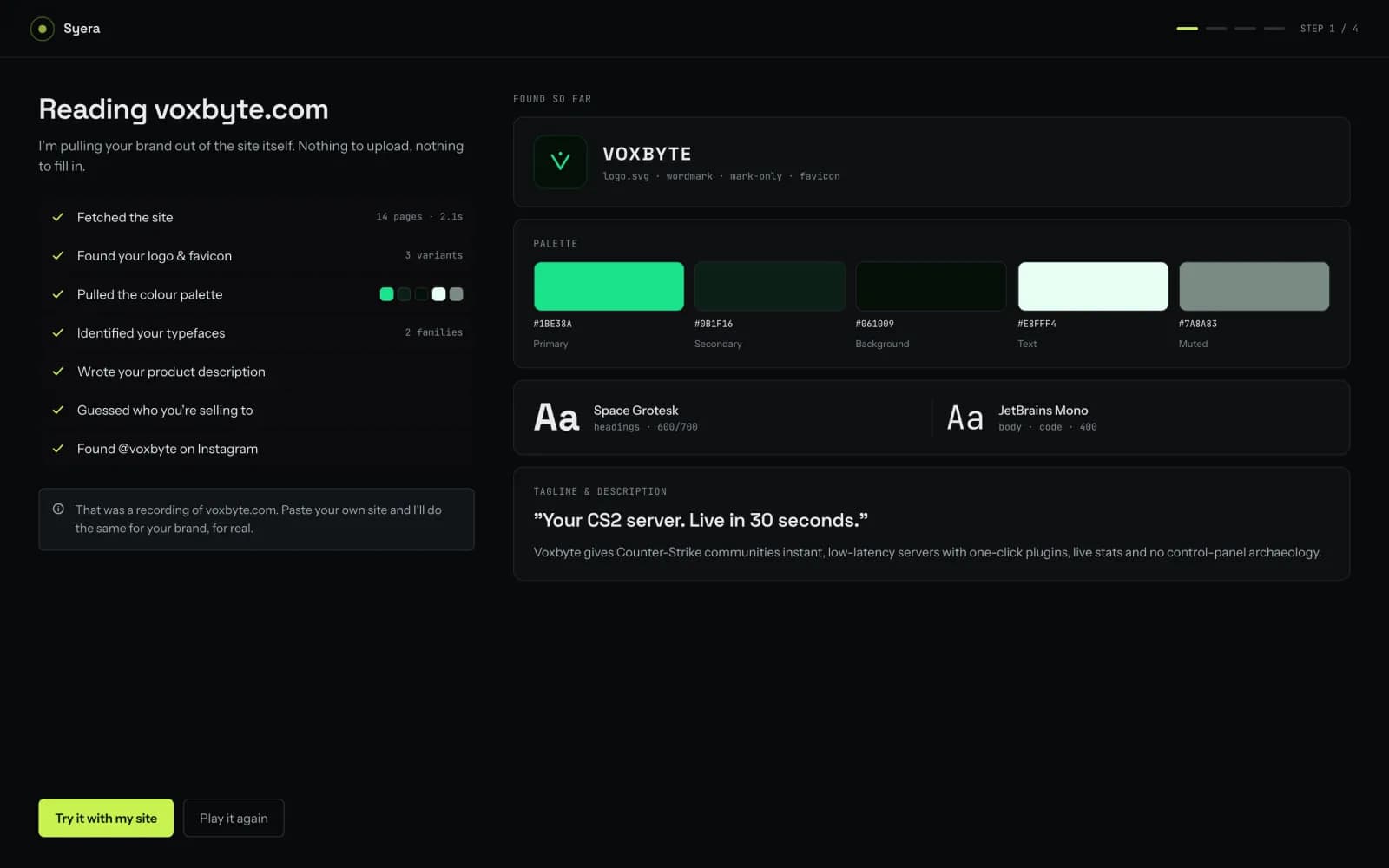
Task: Click the Voxbyte V logo mark
Action: 560,161
